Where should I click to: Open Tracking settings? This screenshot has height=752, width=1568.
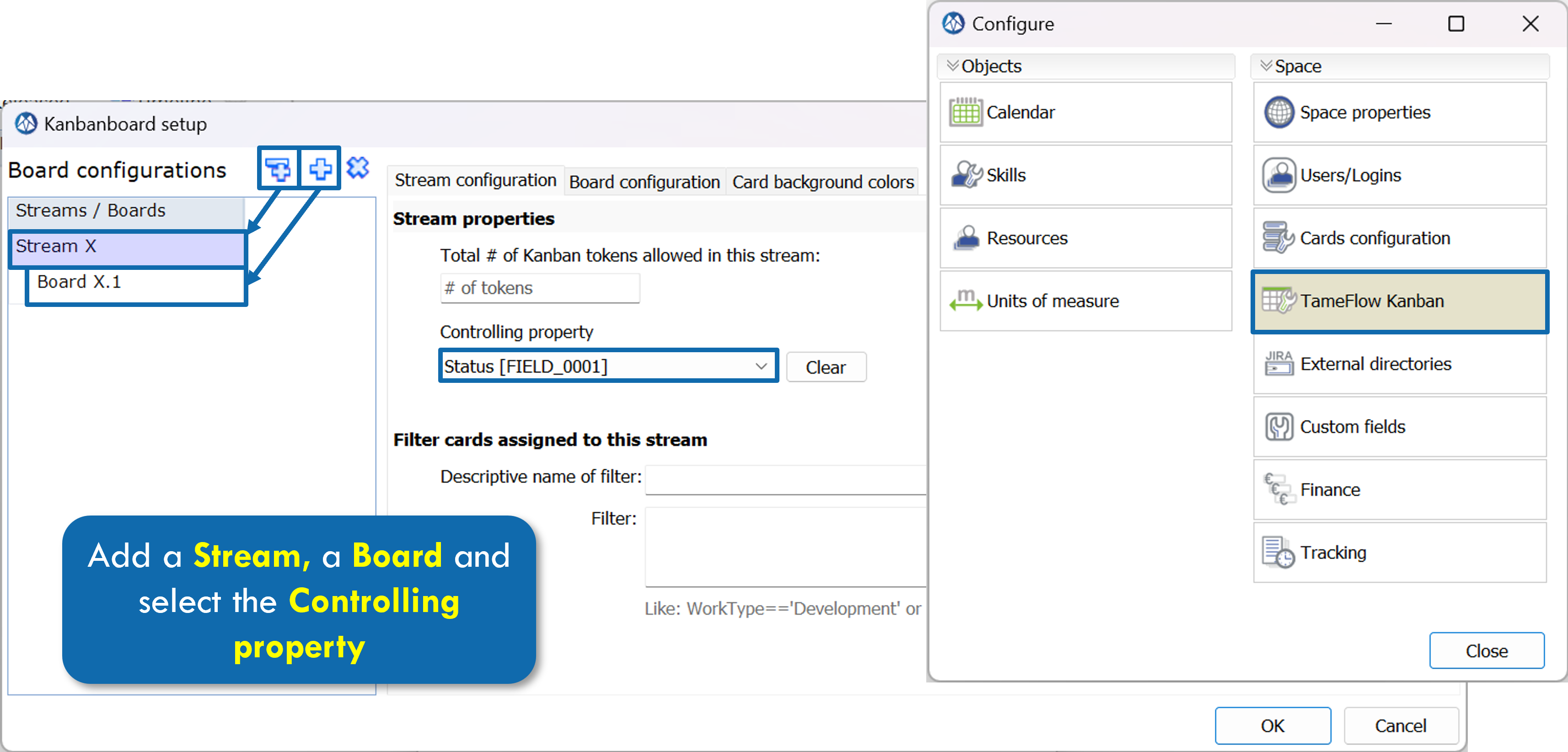(x=1399, y=552)
